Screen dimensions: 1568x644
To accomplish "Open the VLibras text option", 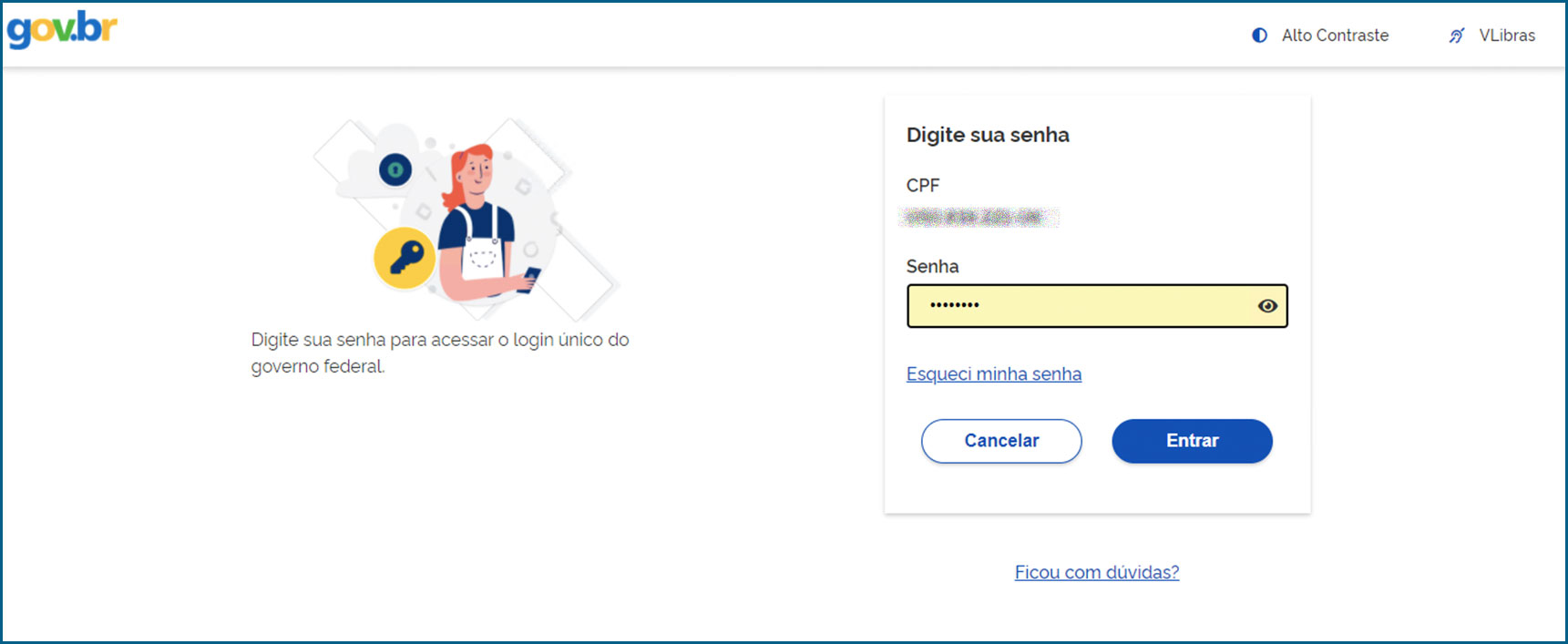I will [x=1507, y=36].
